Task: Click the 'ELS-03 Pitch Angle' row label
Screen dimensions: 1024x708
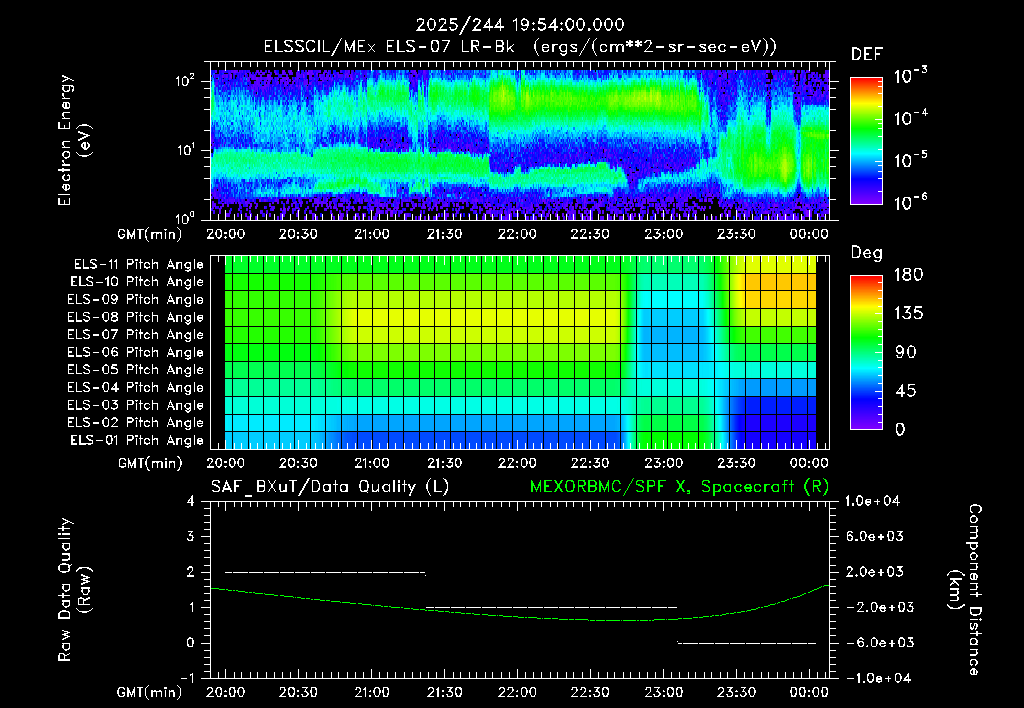Action: (x=136, y=405)
